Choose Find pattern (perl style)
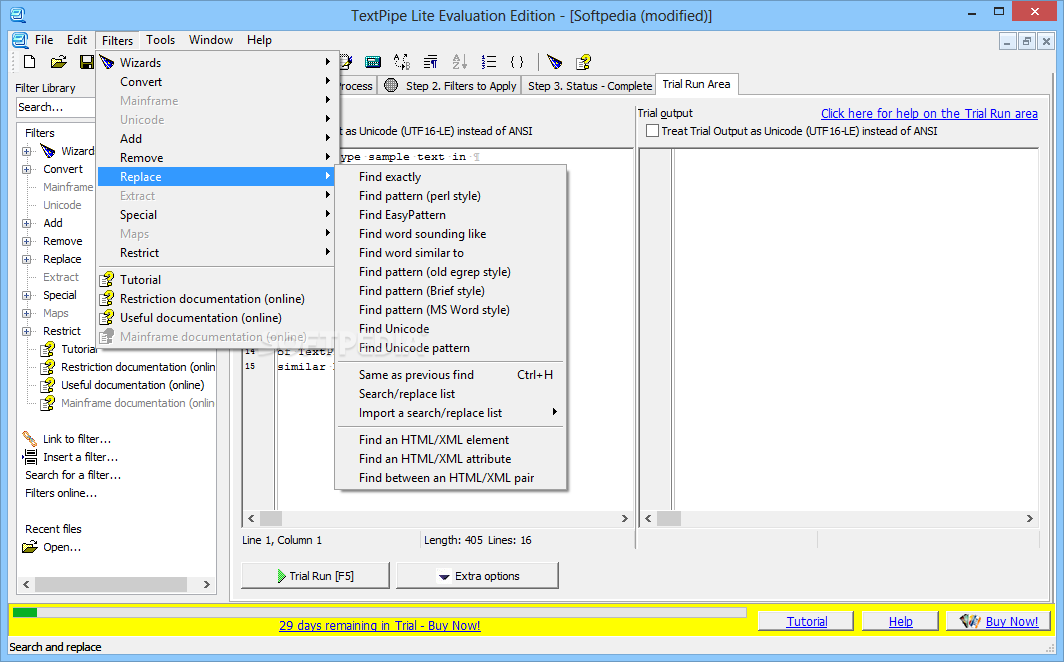 point(451,195)
